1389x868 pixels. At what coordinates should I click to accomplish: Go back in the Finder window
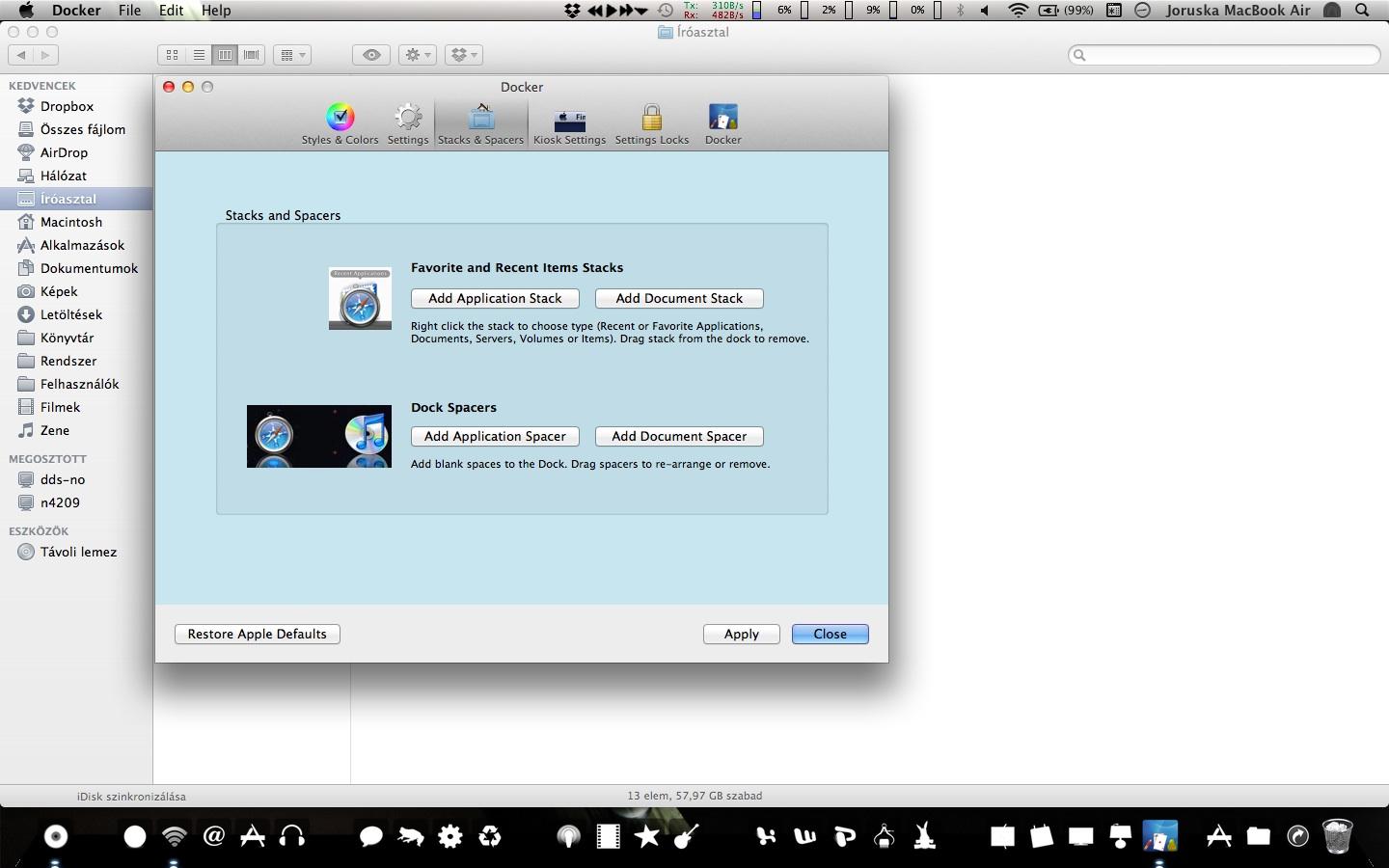pos(21,55)
